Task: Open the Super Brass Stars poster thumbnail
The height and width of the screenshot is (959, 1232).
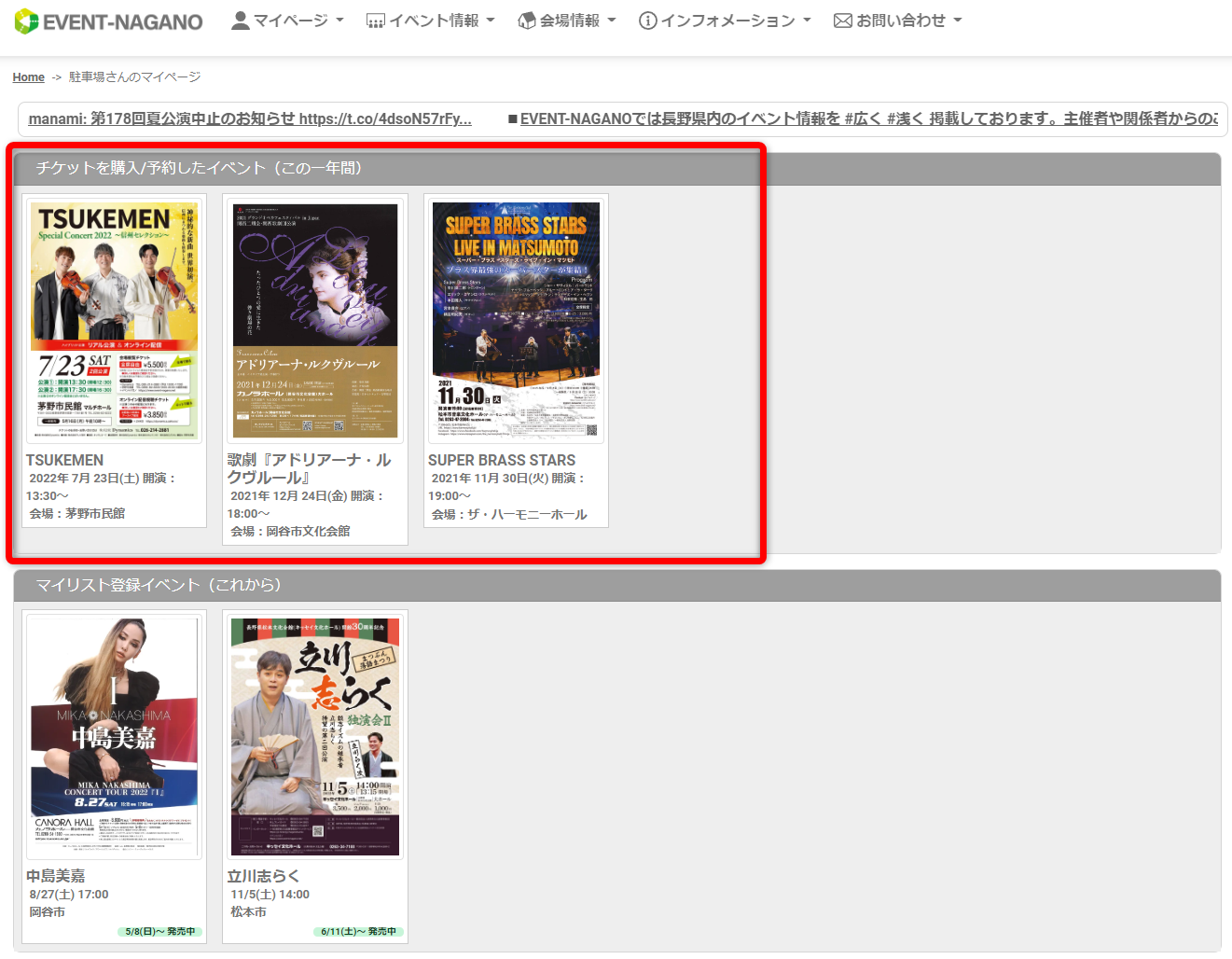Action: point(516,320)
